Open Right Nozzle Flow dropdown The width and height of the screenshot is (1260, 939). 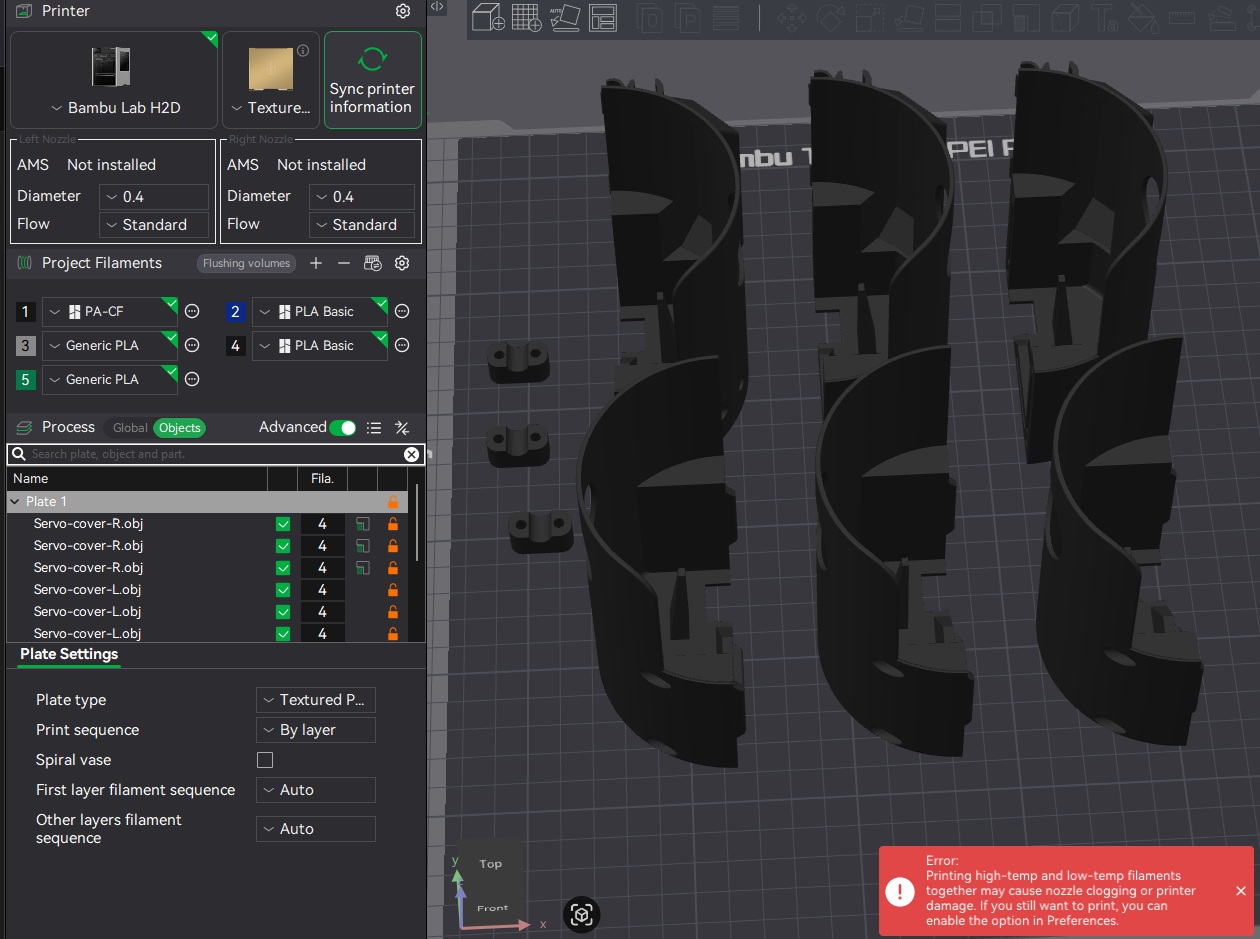[x=364, y=225]
